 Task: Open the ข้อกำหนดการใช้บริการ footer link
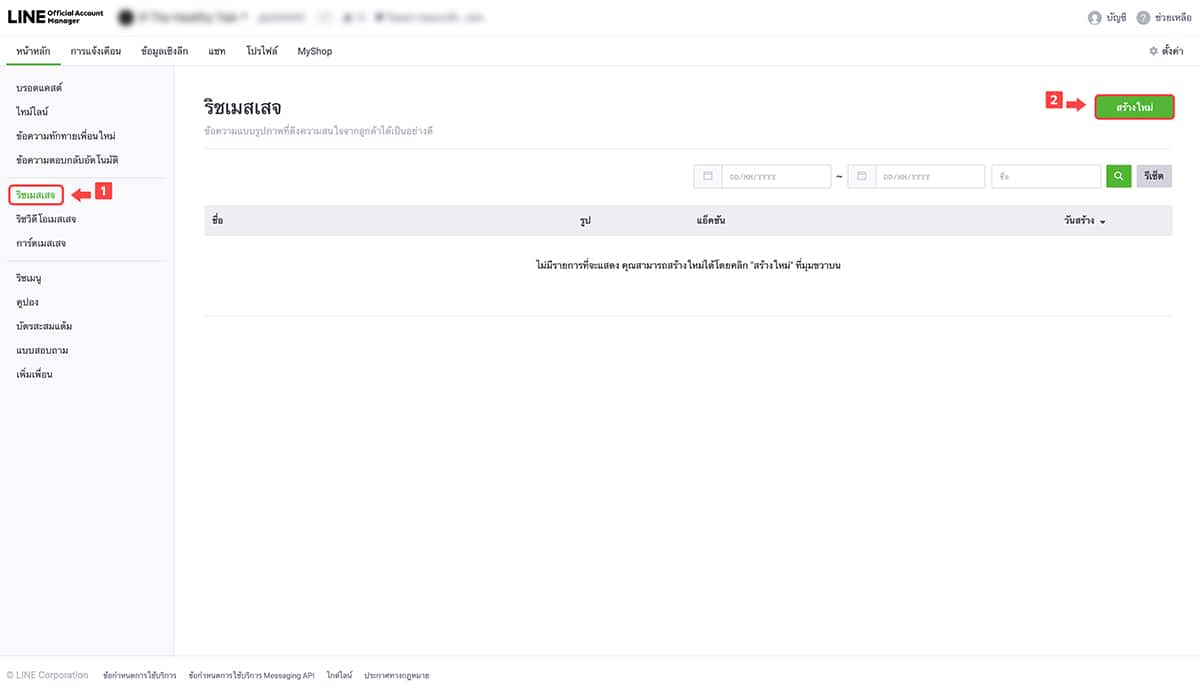coord(139,676)
